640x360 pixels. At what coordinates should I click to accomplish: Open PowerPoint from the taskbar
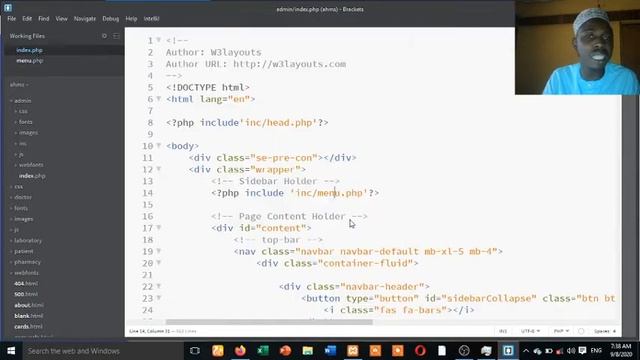[x=285, y=351]
